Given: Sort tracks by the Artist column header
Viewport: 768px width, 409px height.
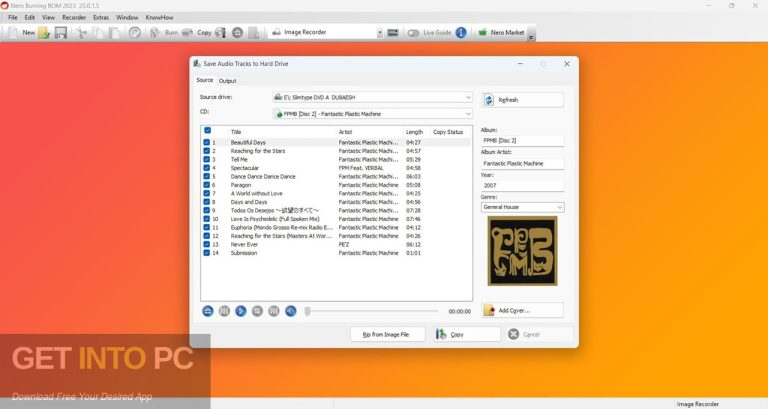Looking at the screenshot, I should coord(345,132).
